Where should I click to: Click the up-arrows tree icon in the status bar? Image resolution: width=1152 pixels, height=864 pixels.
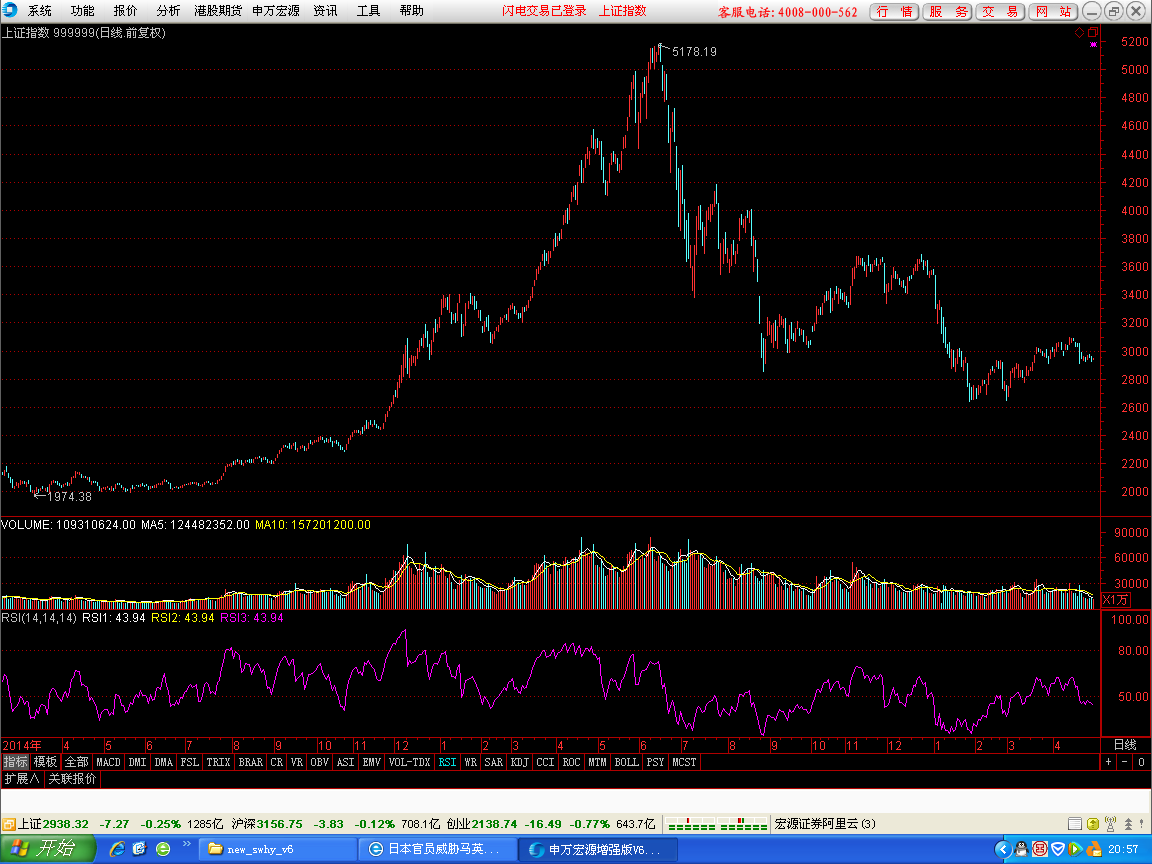(1128, 824)
